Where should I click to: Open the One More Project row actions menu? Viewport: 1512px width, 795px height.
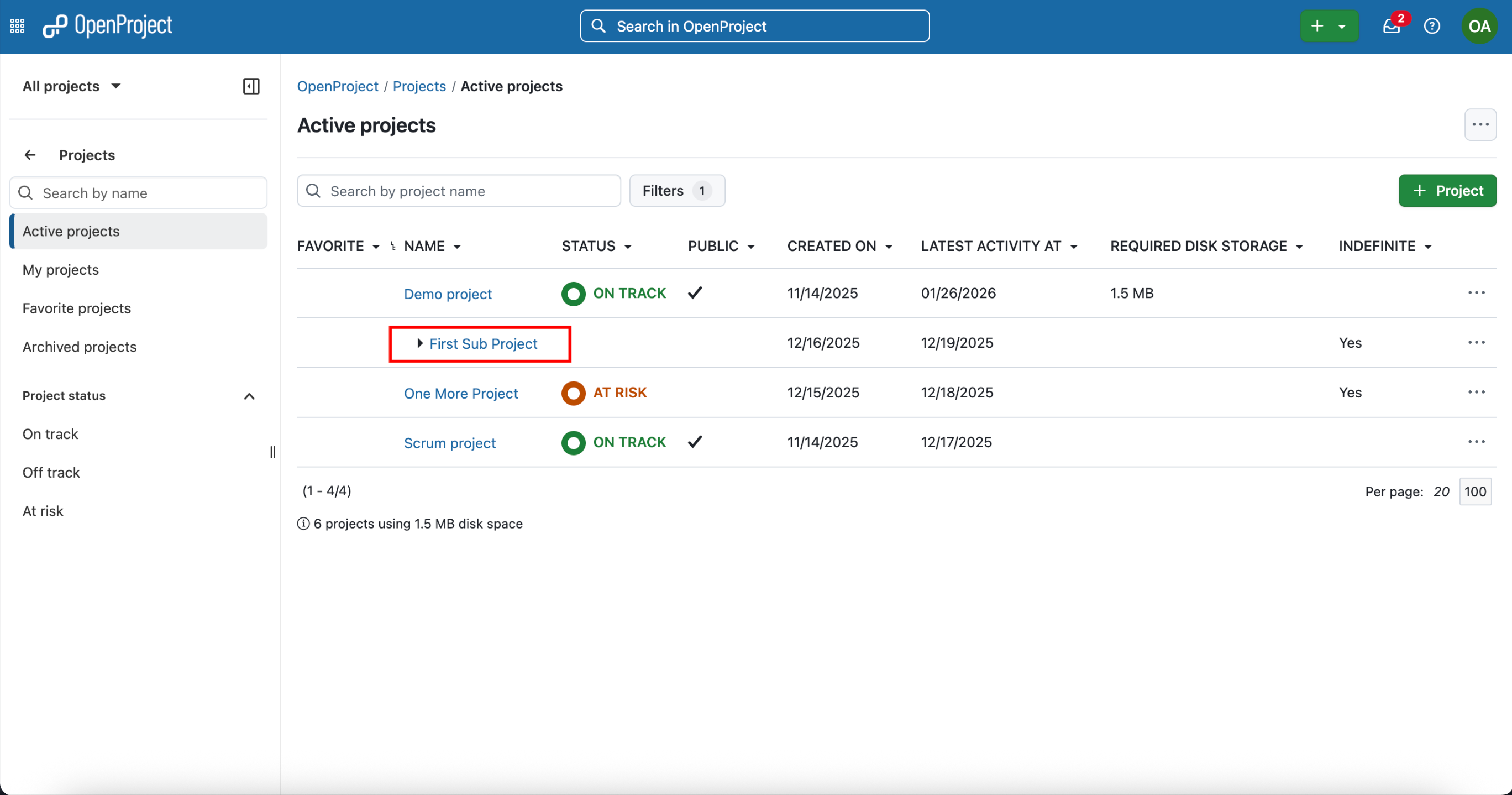(1476, 392)
